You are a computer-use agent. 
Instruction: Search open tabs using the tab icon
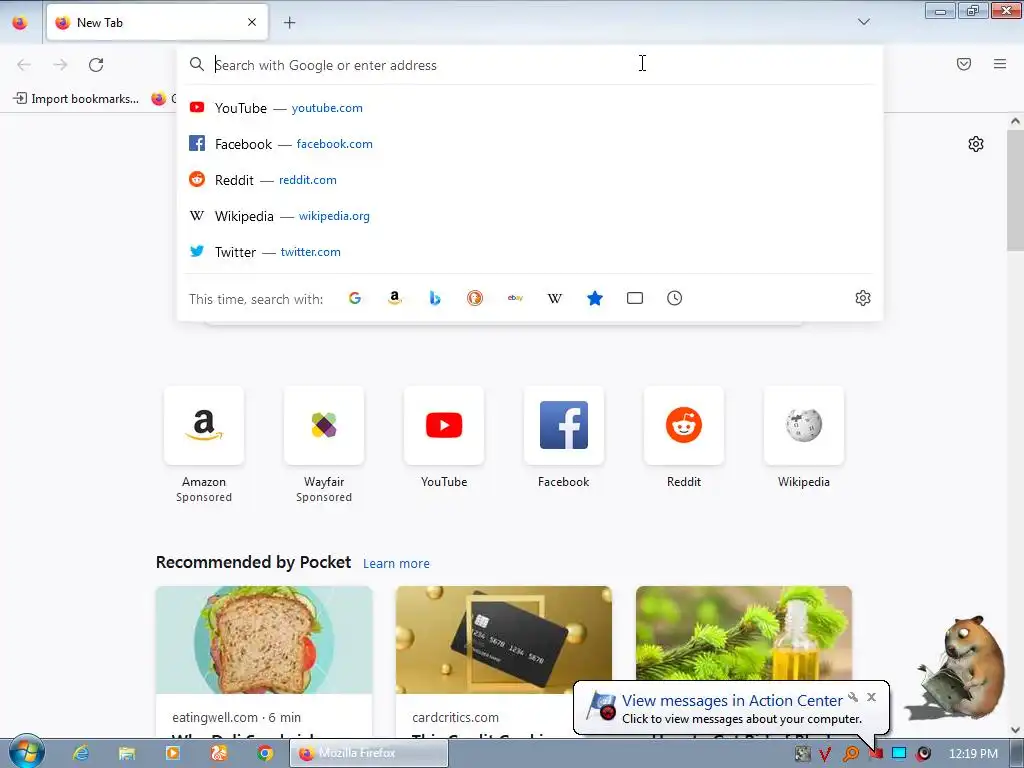click(635, 298)
